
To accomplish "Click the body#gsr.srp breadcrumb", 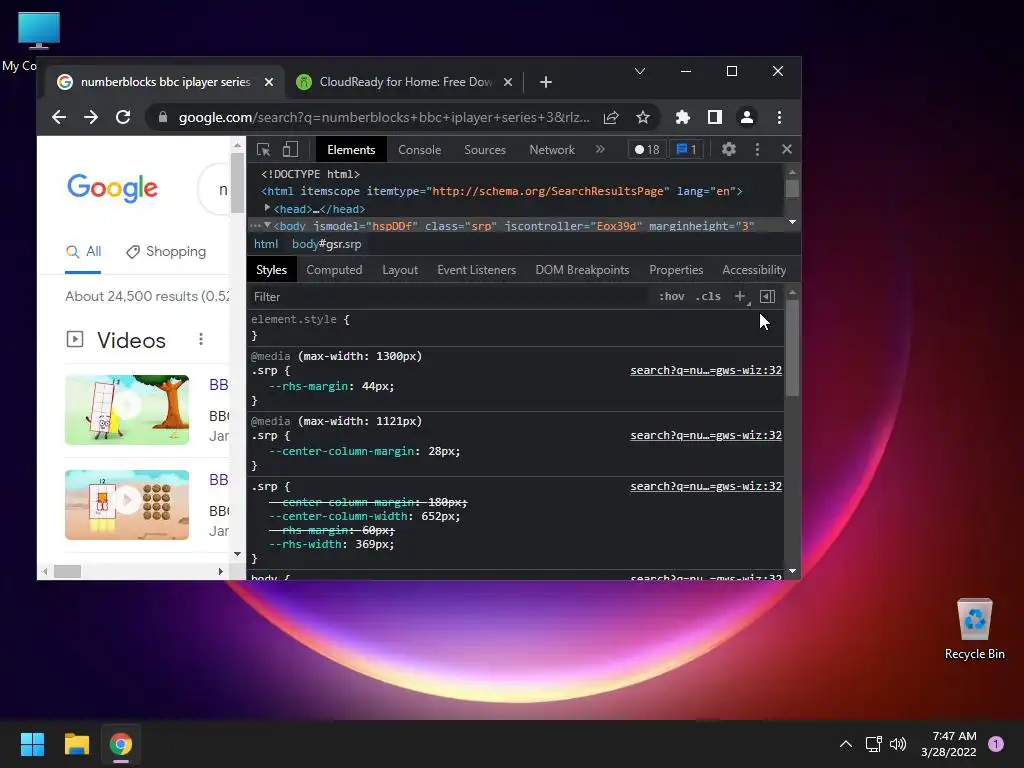I will [327, 244].
